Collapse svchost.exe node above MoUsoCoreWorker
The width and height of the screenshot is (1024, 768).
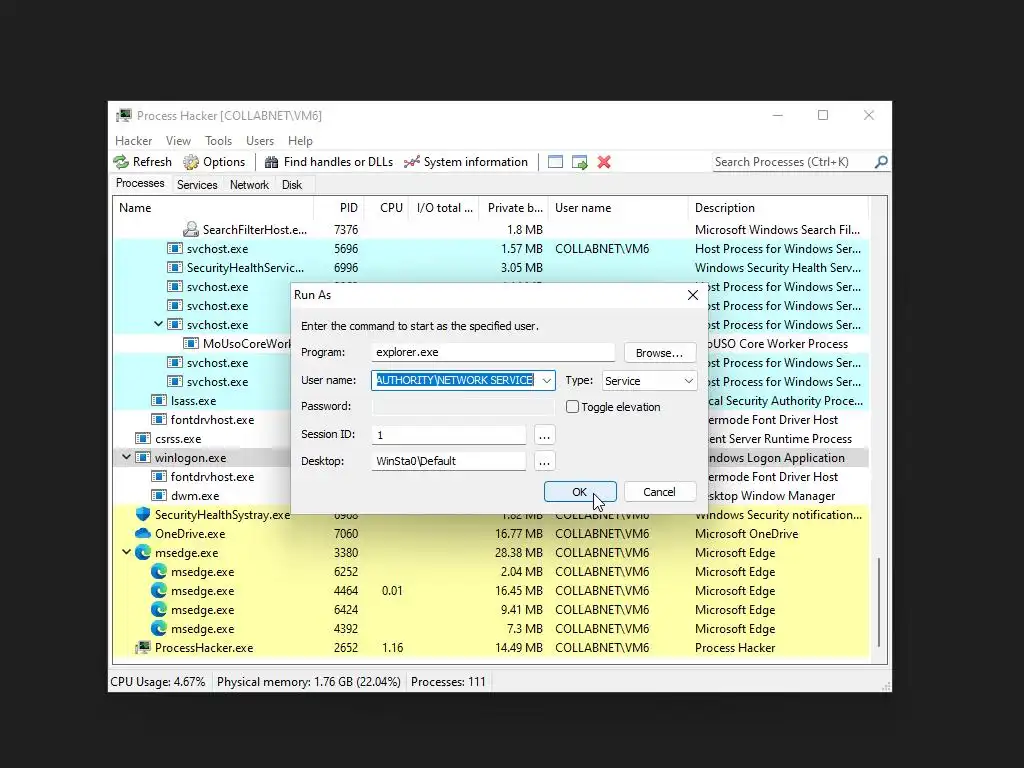coord(158,324)
